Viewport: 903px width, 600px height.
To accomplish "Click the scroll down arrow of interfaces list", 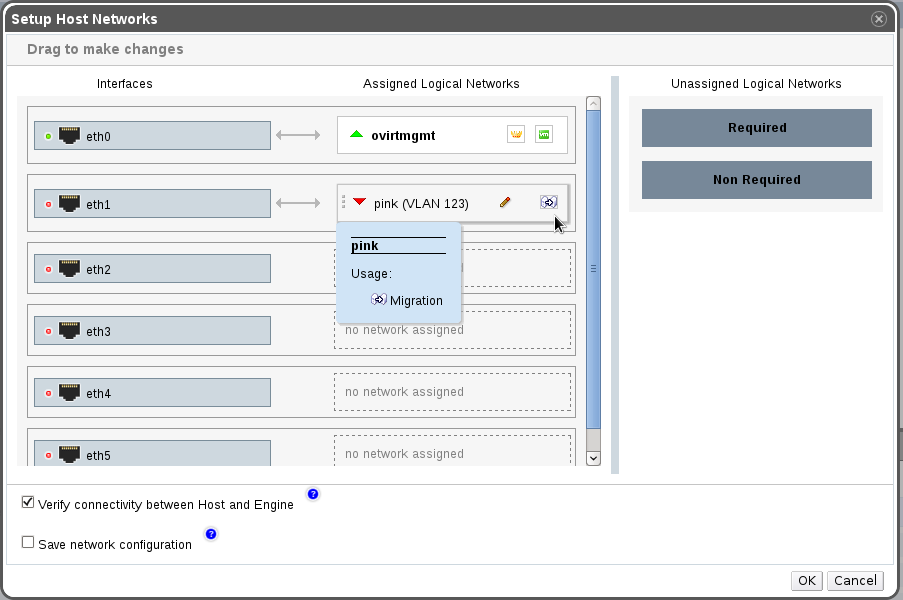I will (593, 457).
